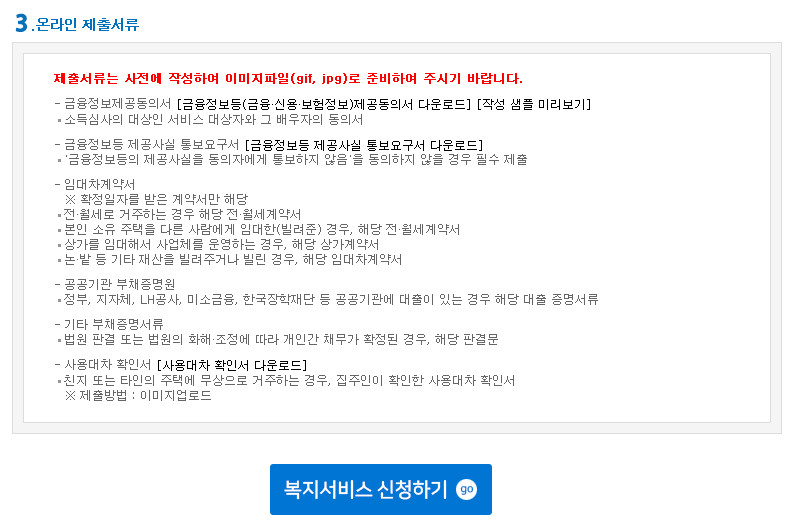Click the note 확정일자를 받은 계약서만 해당
This screenshot has height=520, width=797.
tap(157, 199)
